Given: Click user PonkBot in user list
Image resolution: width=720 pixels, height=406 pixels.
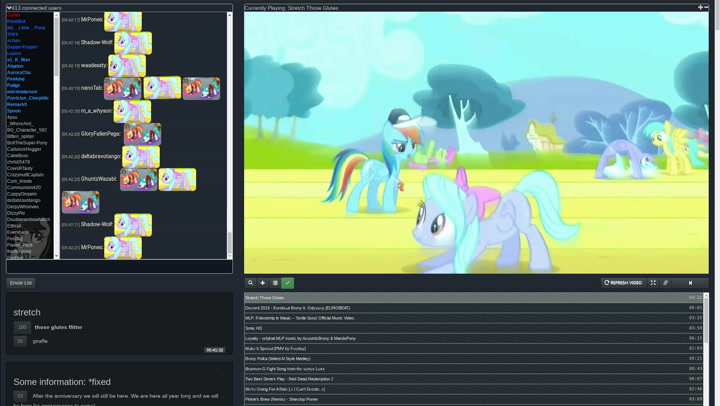Looking at the screenshot, I should tap(16, 21).
